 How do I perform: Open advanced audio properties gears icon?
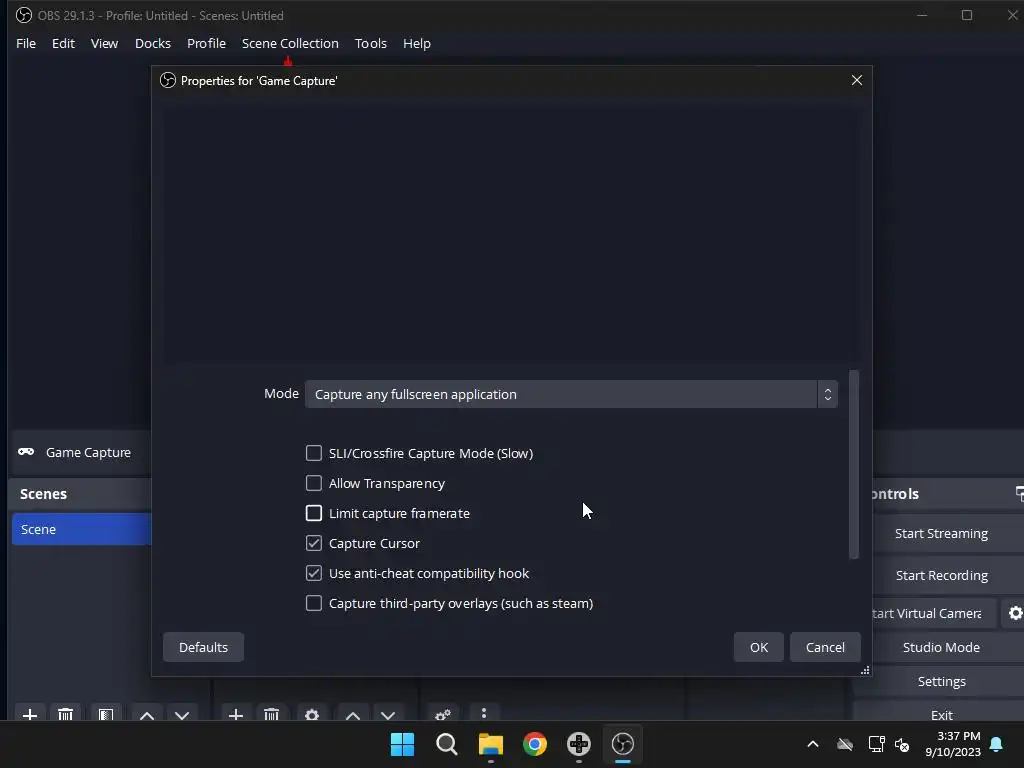point(443,714)
